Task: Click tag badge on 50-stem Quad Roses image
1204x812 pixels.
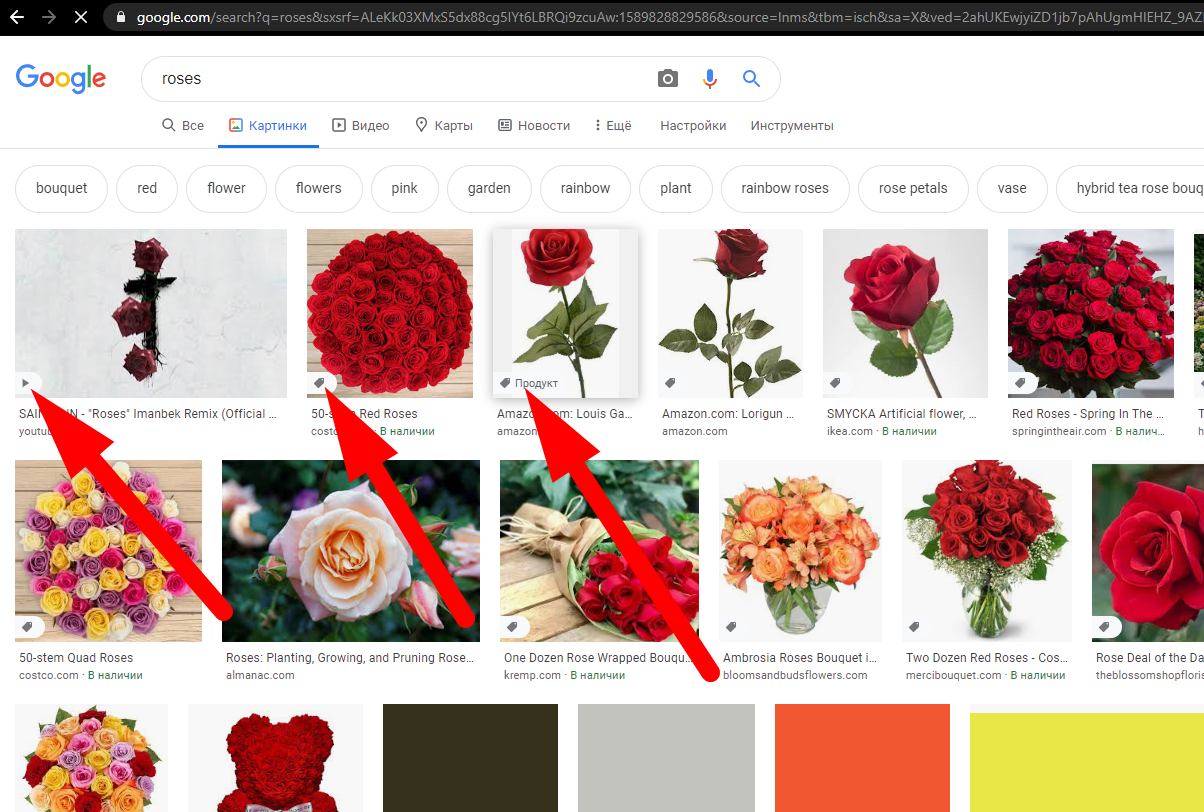Action: coord(29,627)
